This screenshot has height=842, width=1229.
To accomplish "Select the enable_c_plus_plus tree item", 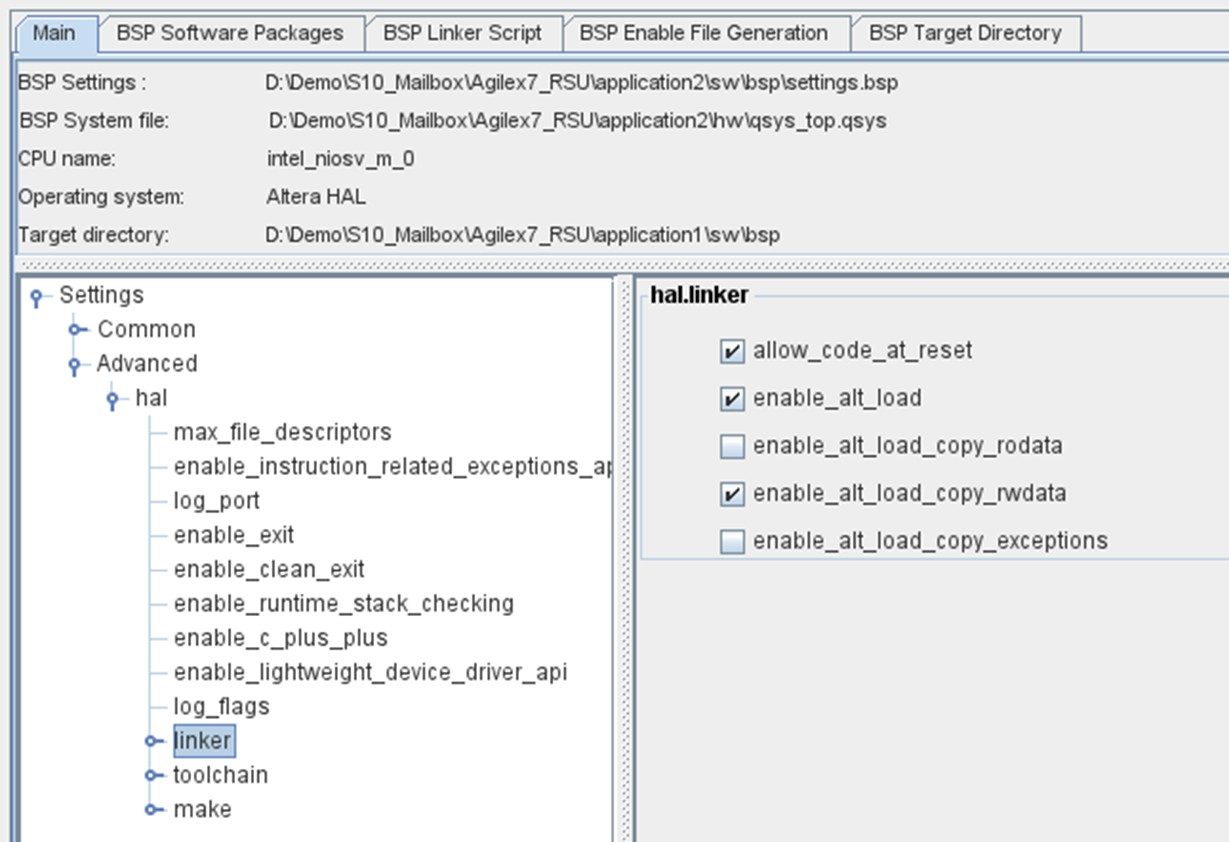I will click(x=280, y=638).
